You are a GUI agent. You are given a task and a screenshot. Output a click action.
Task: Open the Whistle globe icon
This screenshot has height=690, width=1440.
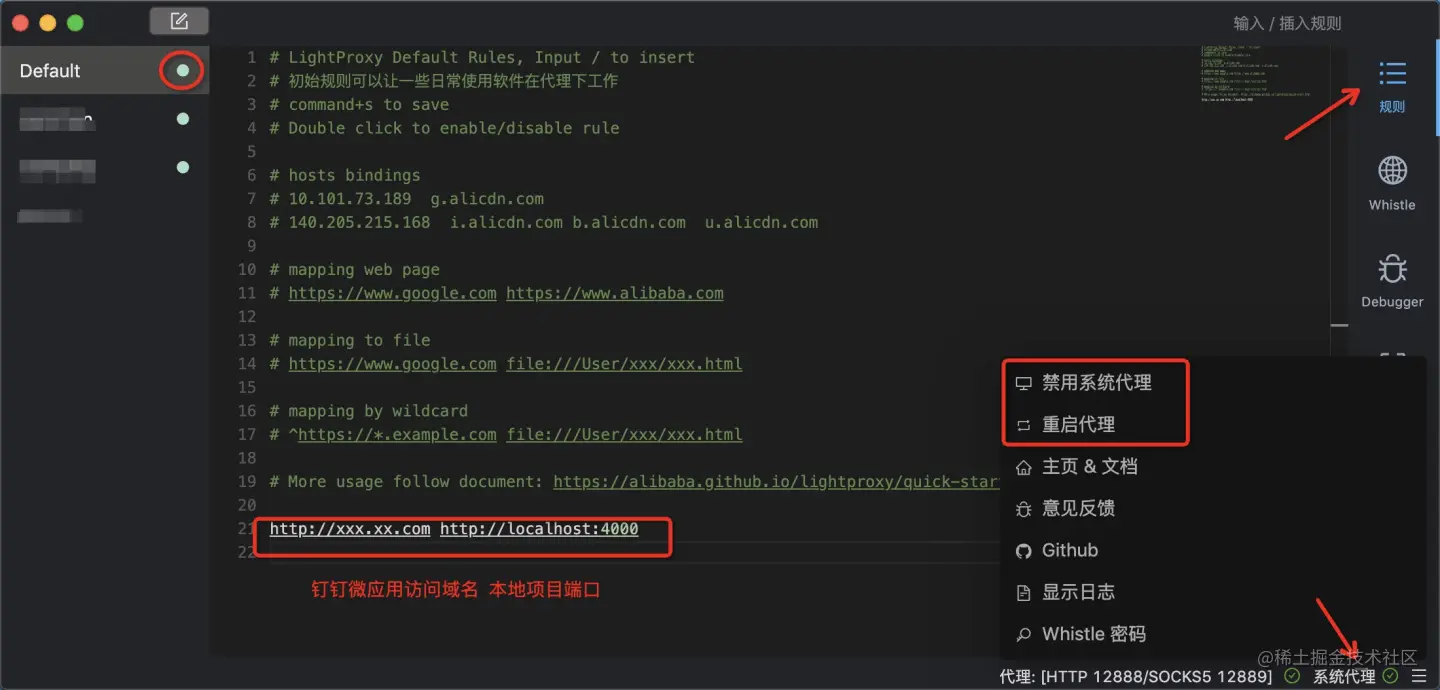(1392, 171)
